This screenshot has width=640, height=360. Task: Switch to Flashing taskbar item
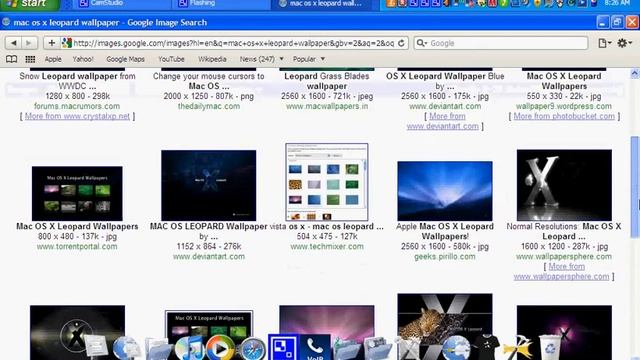[221, 4]
